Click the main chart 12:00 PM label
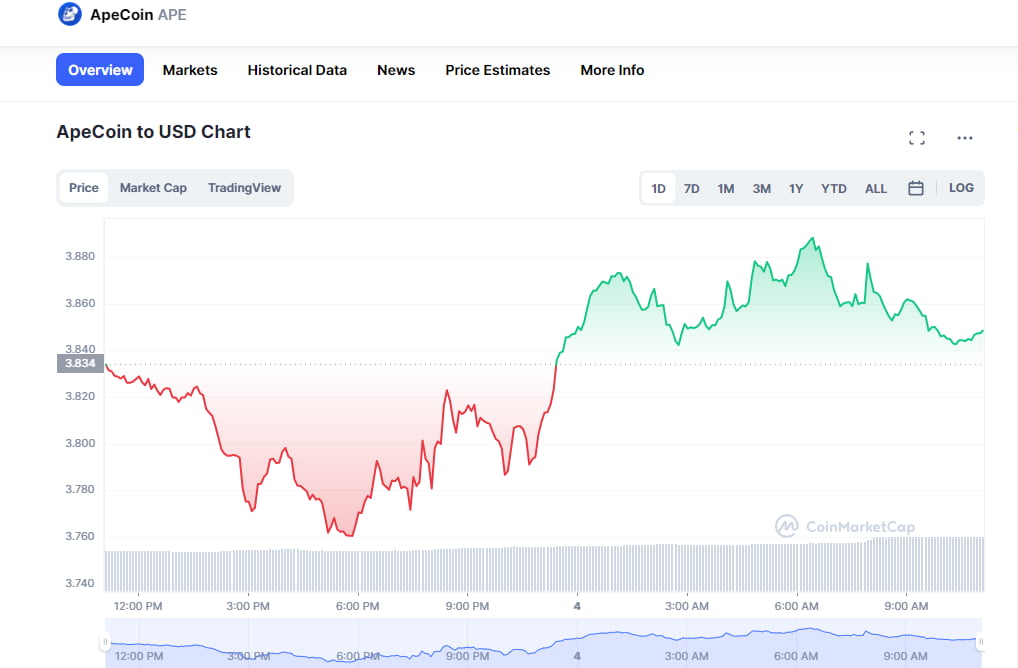The image size is (1018, 668). coord(138,606)
